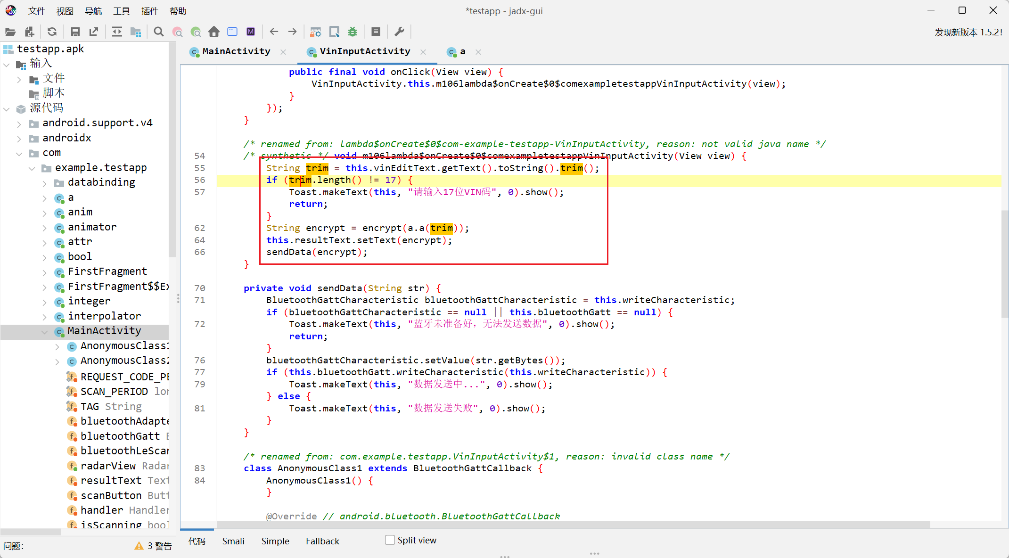Click the save all (floppy disk) icon

(x=75, y=32)
